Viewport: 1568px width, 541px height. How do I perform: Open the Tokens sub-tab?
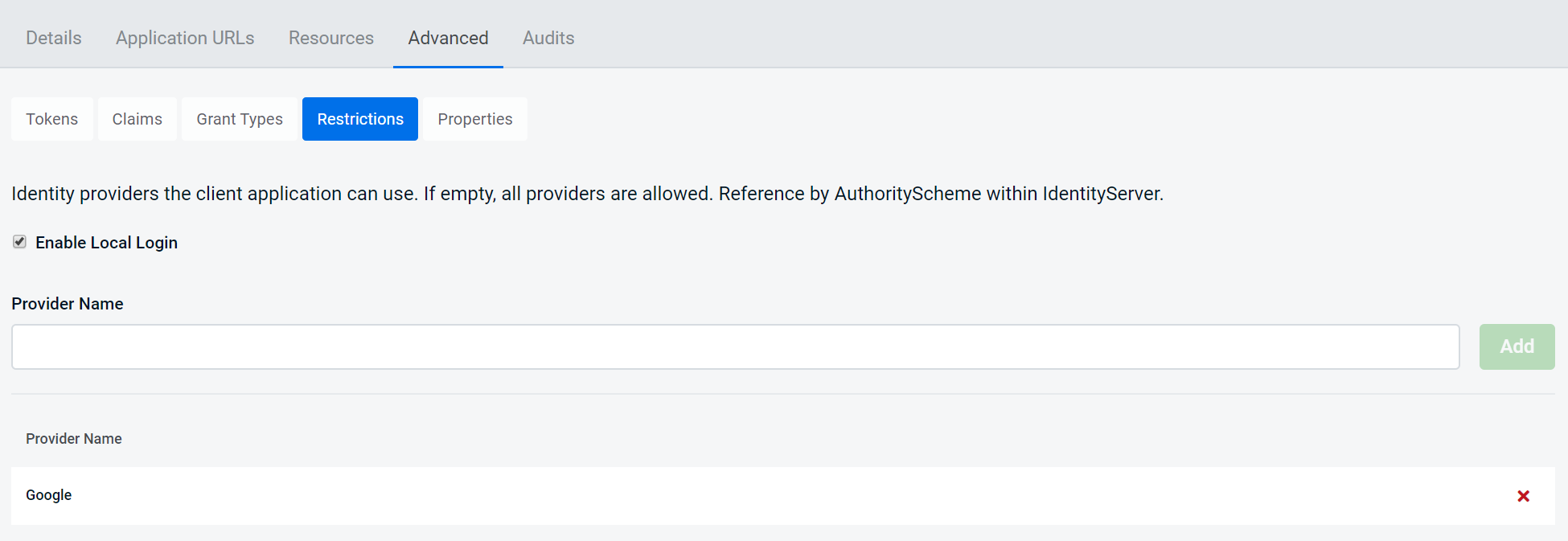tap(51, 118)
